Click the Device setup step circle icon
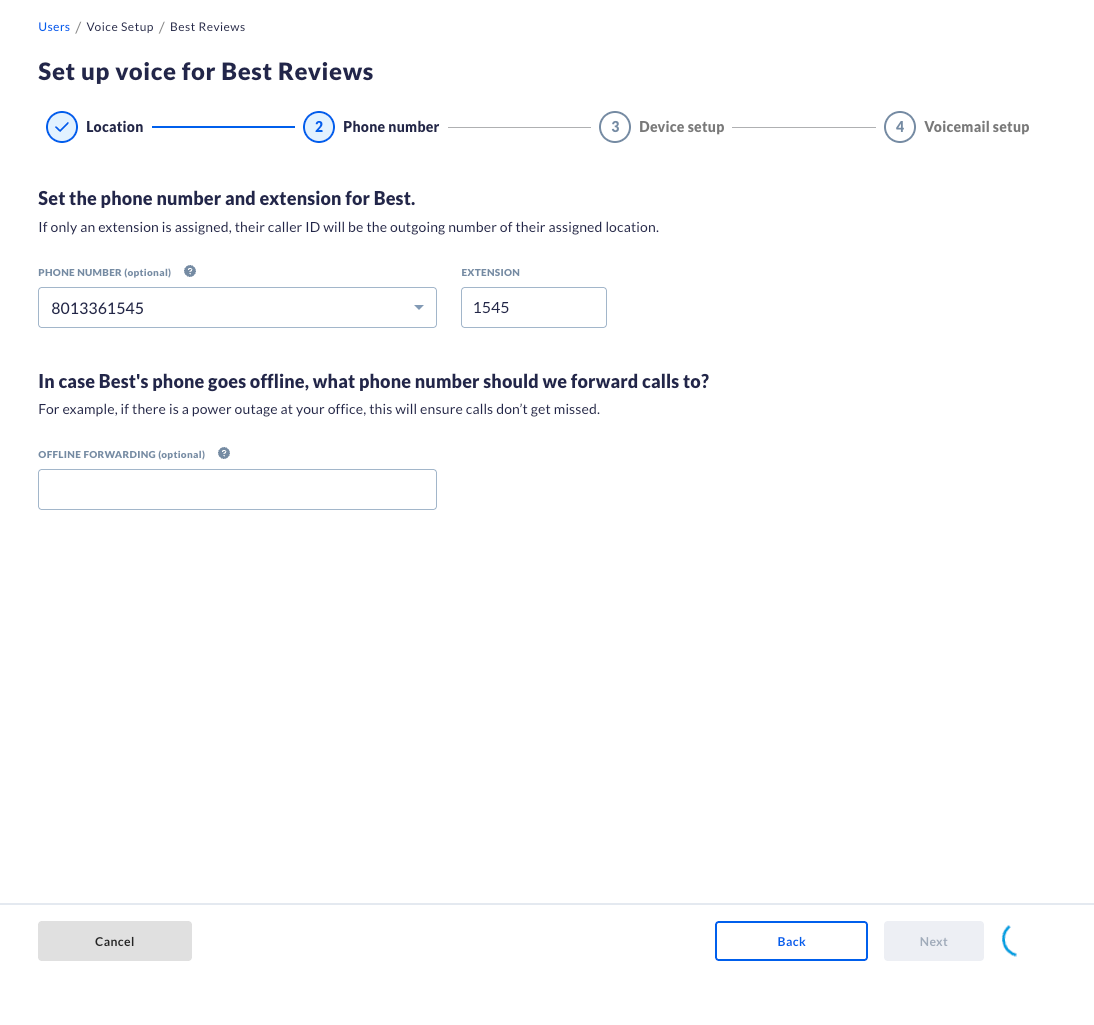 [x=614, y=127]
